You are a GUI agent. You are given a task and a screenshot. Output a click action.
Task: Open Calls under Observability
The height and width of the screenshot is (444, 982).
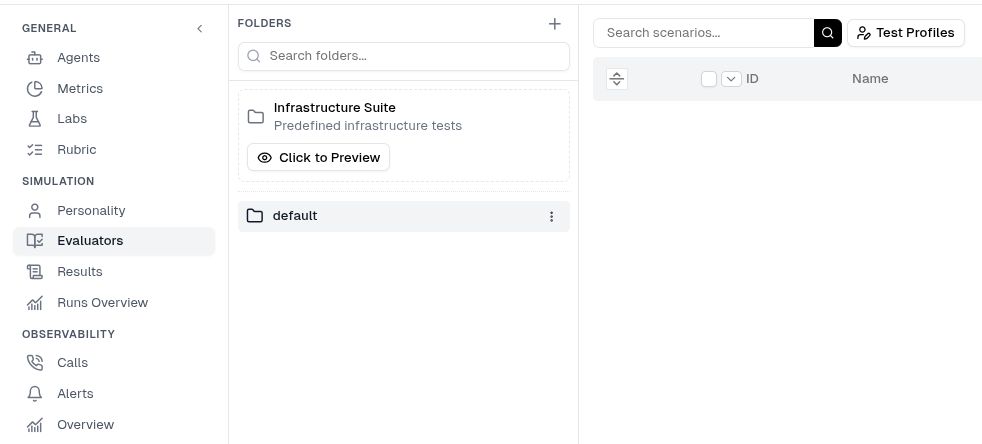click(73, 363)
